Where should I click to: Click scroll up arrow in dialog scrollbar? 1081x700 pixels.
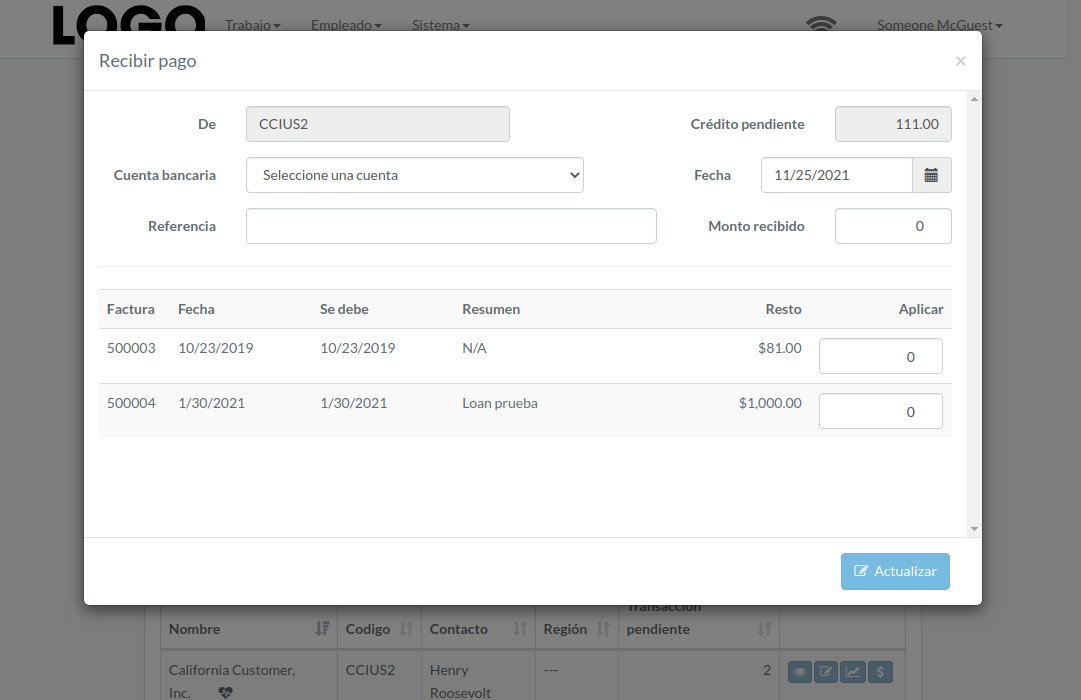click(x=974, y=99)
